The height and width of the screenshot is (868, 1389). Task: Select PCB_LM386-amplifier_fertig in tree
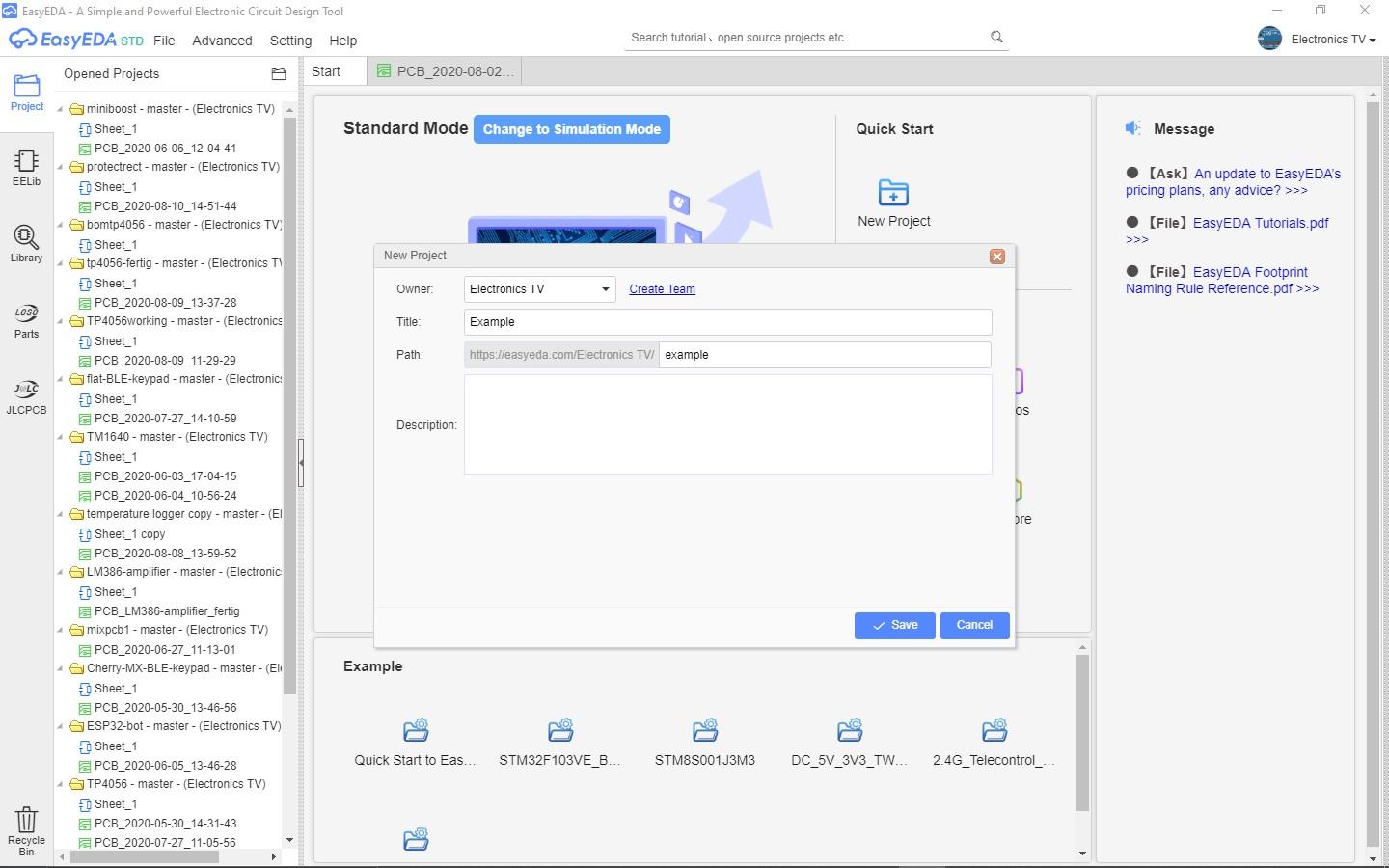point(167,611)
